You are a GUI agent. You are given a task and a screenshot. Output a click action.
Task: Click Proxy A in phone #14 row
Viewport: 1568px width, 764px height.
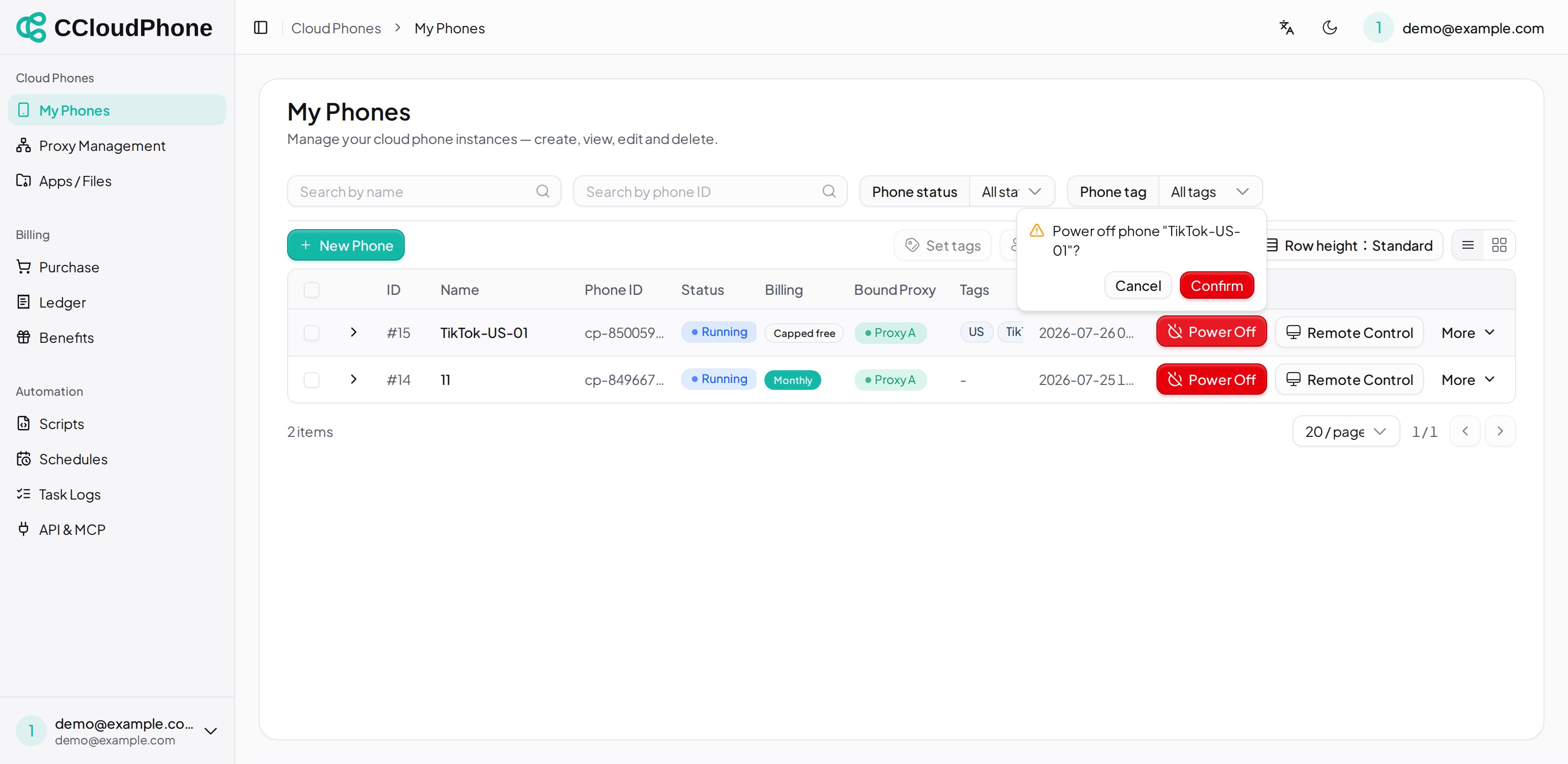point(890,380)
